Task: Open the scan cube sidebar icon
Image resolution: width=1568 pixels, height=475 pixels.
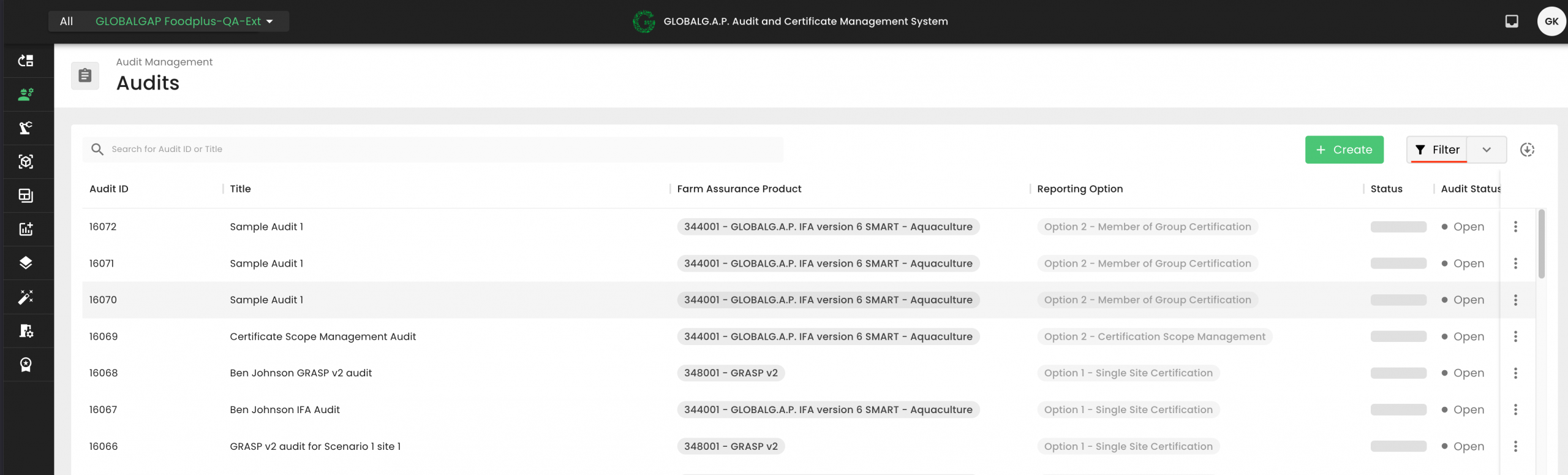Action: [x=26, y=162]
